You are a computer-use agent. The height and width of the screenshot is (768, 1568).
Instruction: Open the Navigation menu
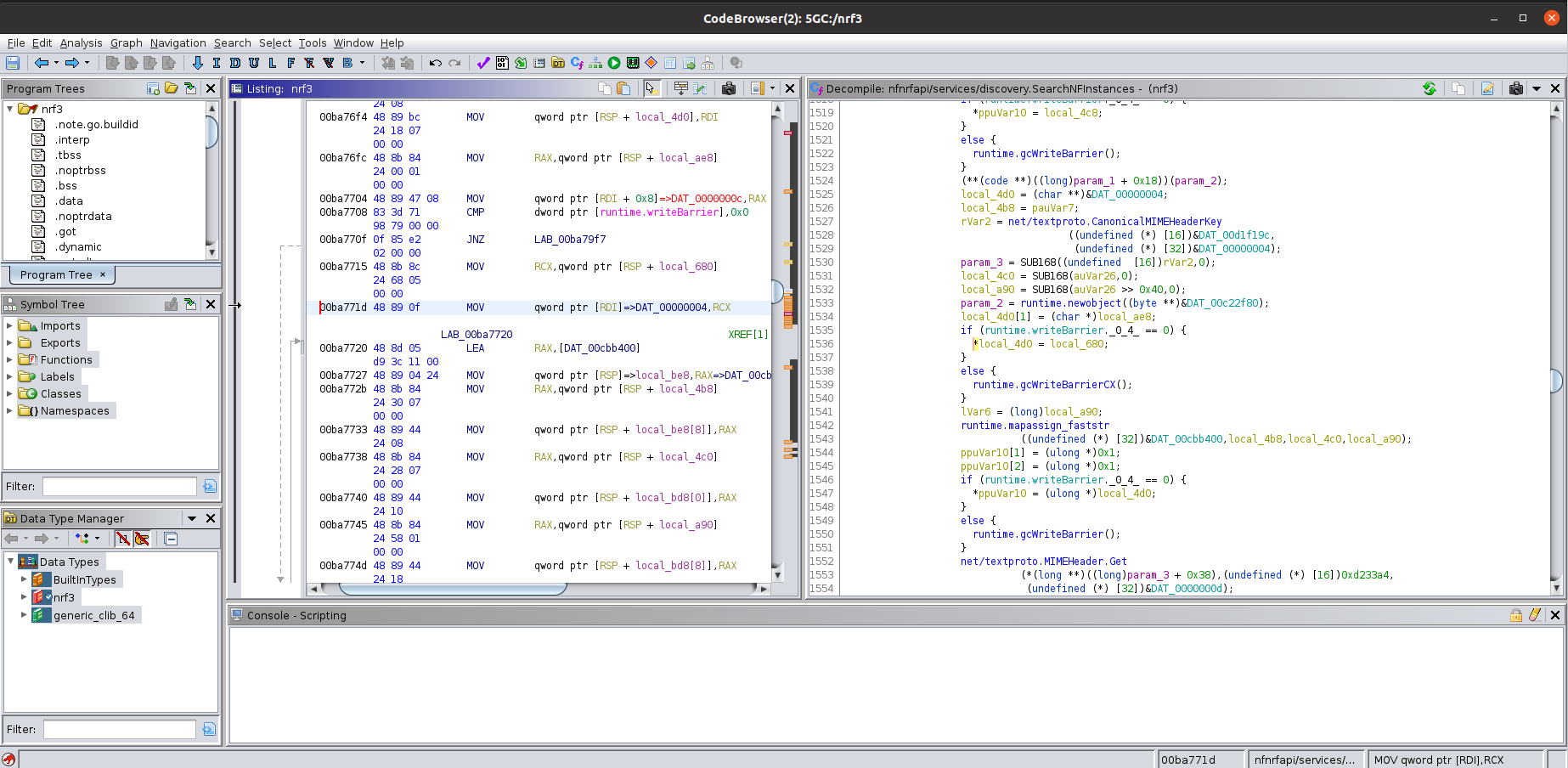pos(178,42)
